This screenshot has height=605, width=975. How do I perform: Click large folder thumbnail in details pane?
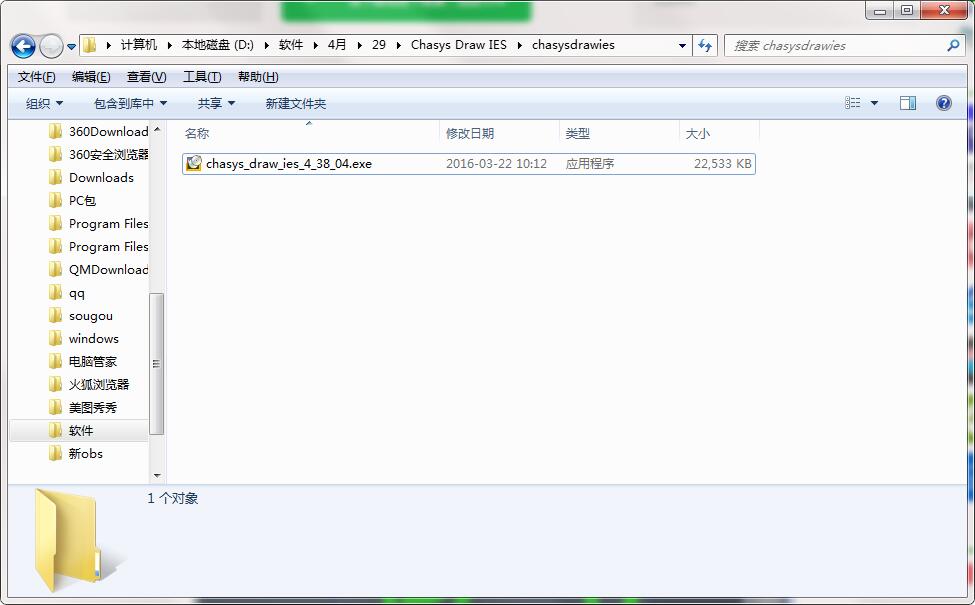point(67,539)
